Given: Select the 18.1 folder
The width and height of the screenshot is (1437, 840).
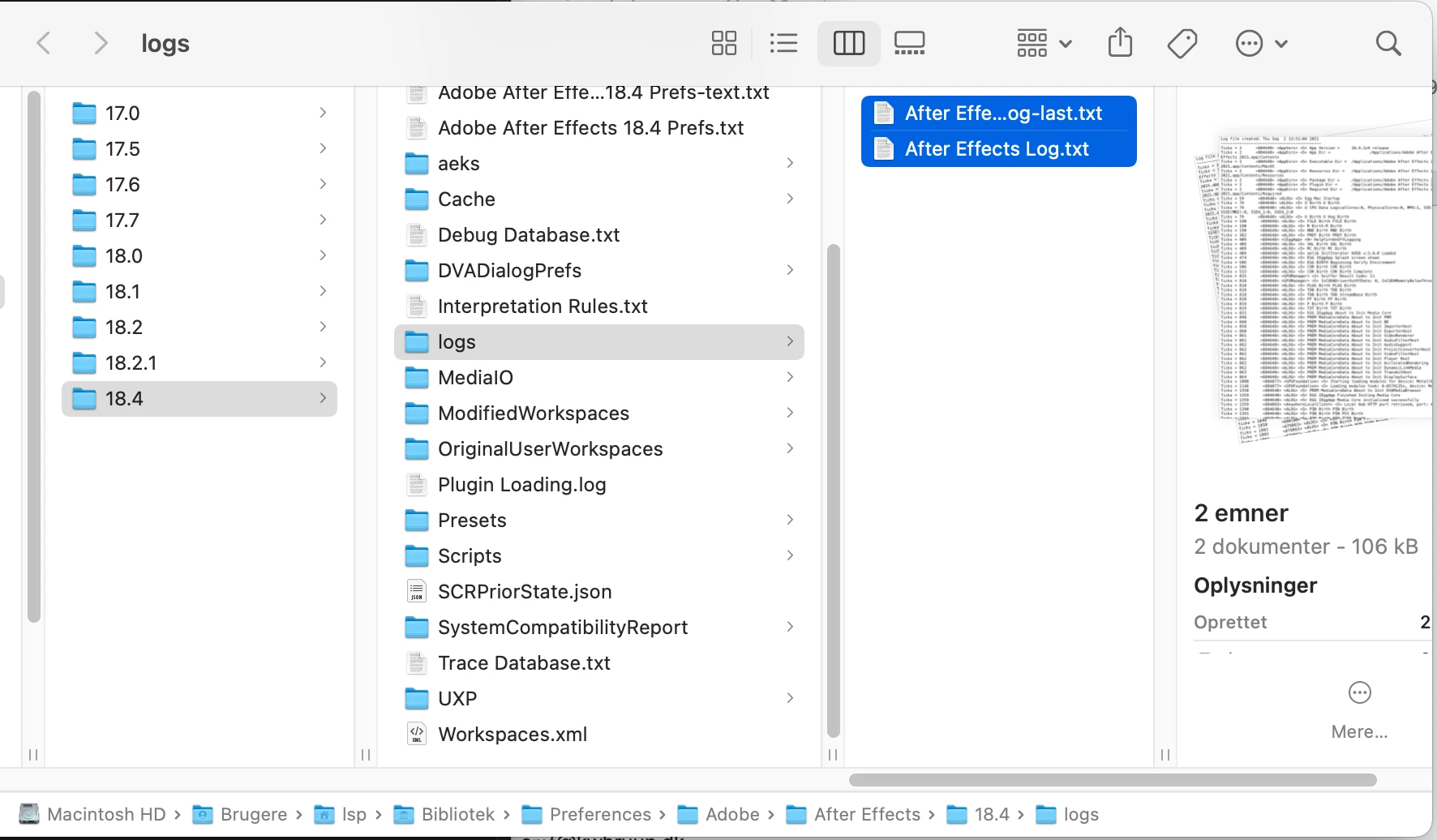Looking at the screenshot, I should pyautogui.click(x=199, y=292).
